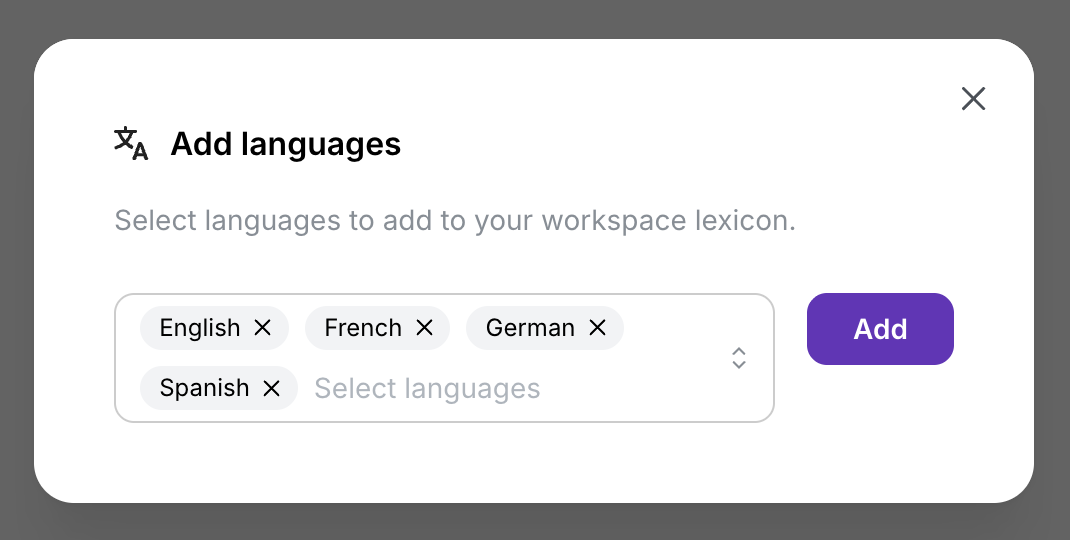Image resolution: width=1070 pixels, height=540 pixels.
Task: Expand the language selector with chevron arrows
Action: pyautogui.click(x=739, y=358)
